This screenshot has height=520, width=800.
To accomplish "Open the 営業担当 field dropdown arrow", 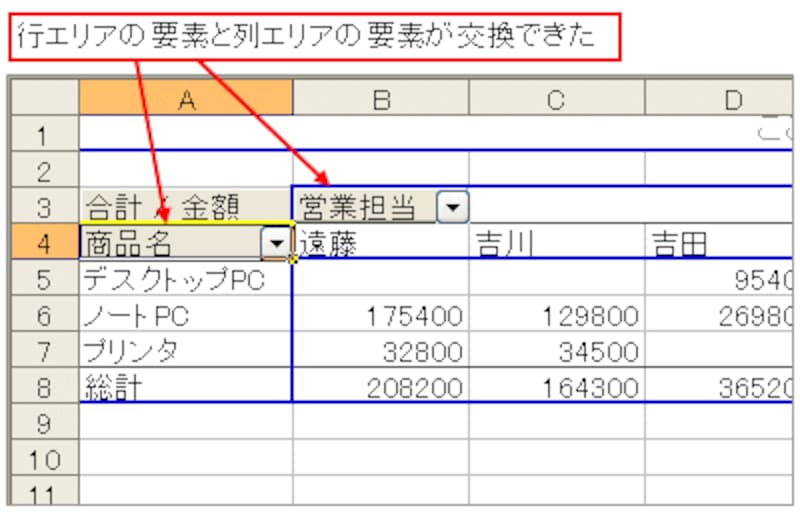I will 453,207.
